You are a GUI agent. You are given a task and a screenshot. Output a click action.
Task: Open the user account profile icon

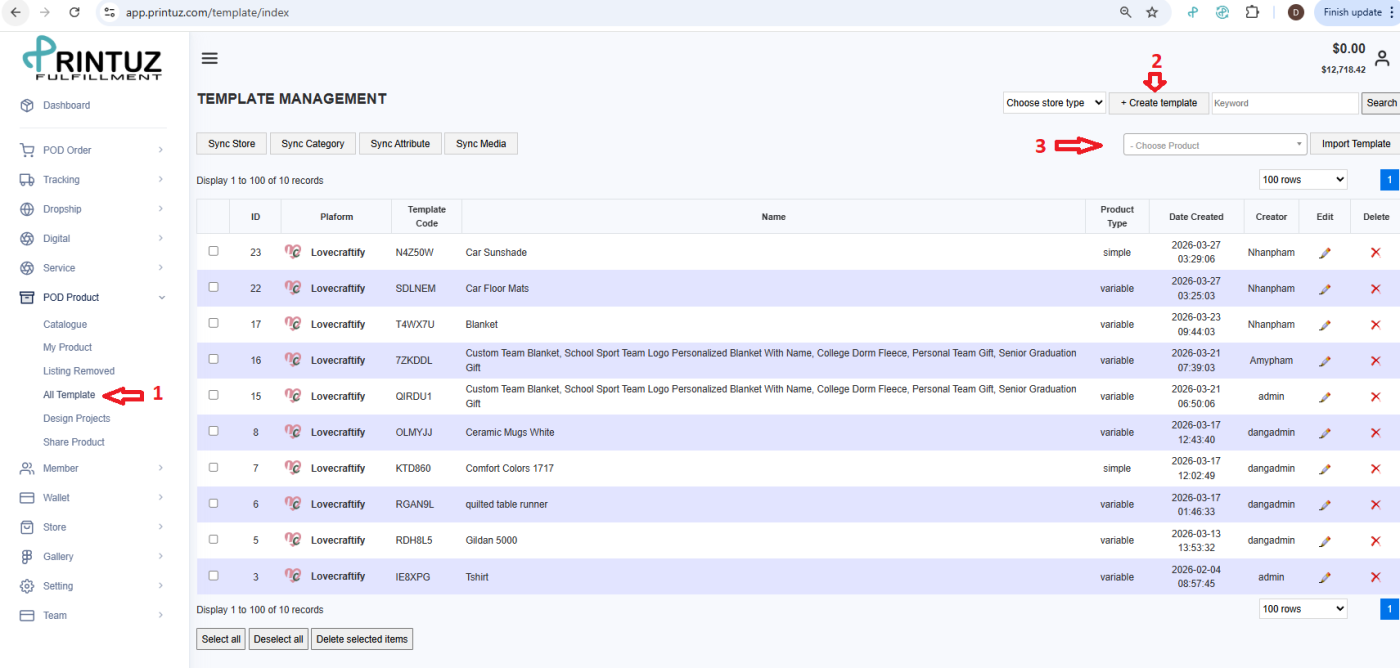tap(1382, 59)
